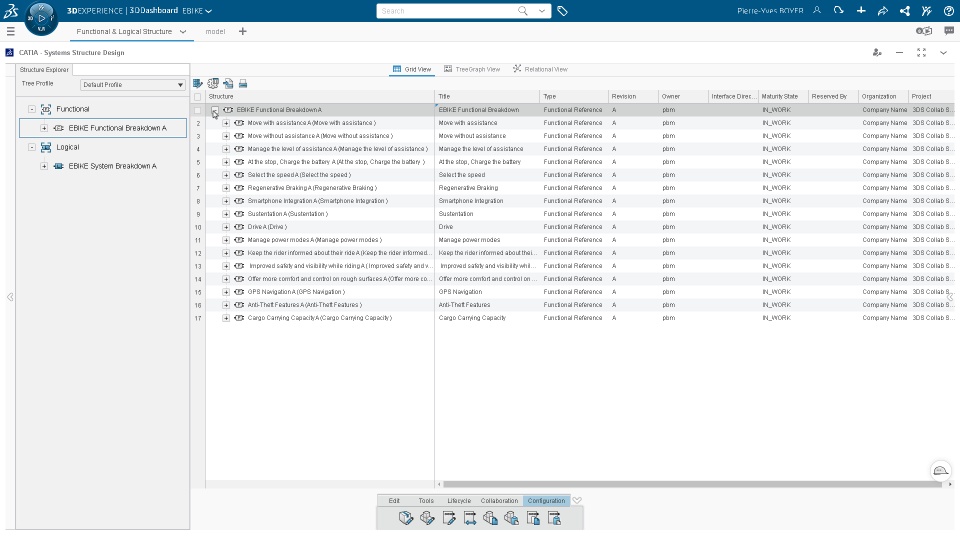Click the helmet assistant icon at bottom right
Image resolution: width=960 pixels, height=540 pixels.
[940, 471]
